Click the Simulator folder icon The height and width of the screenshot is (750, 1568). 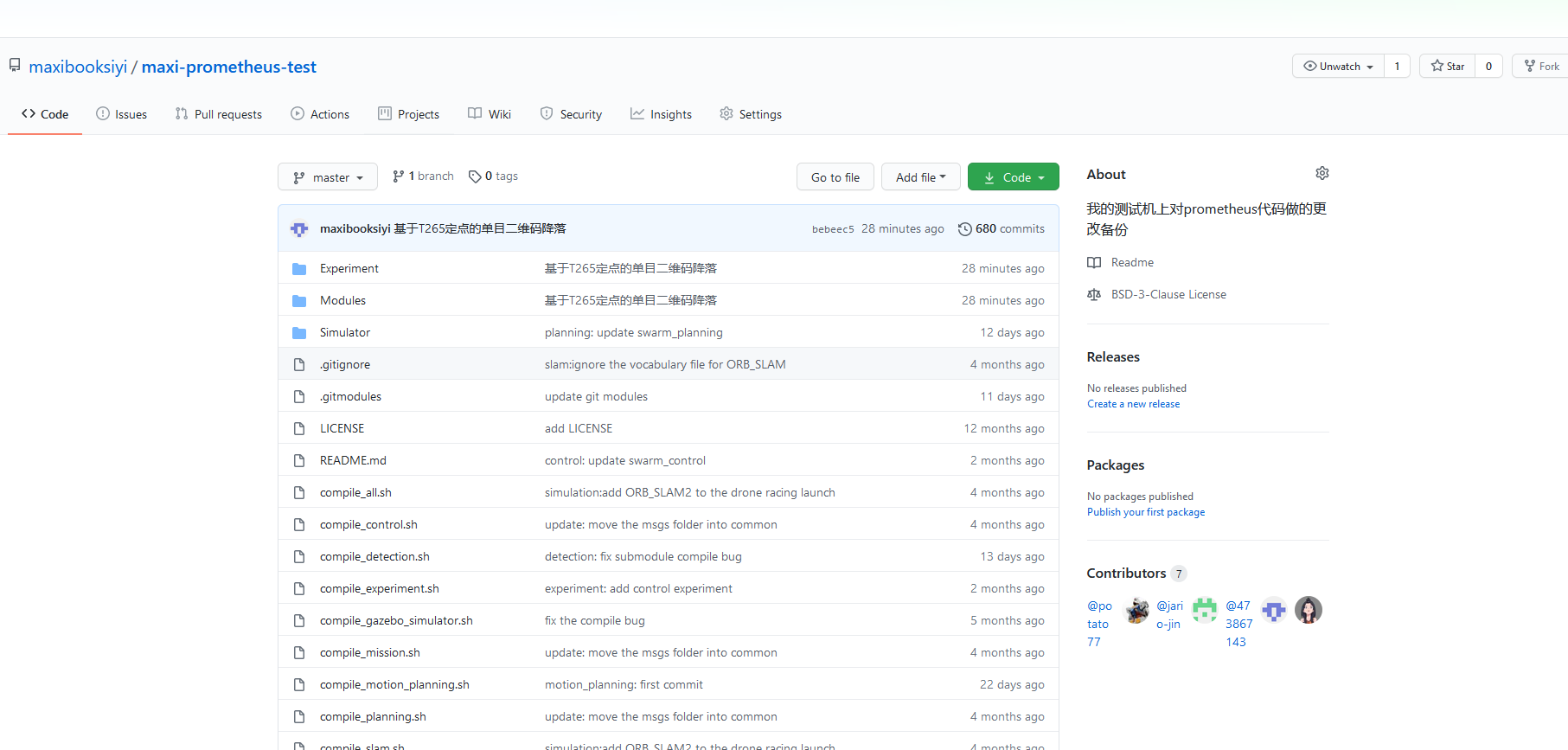(x=299, y=333)
